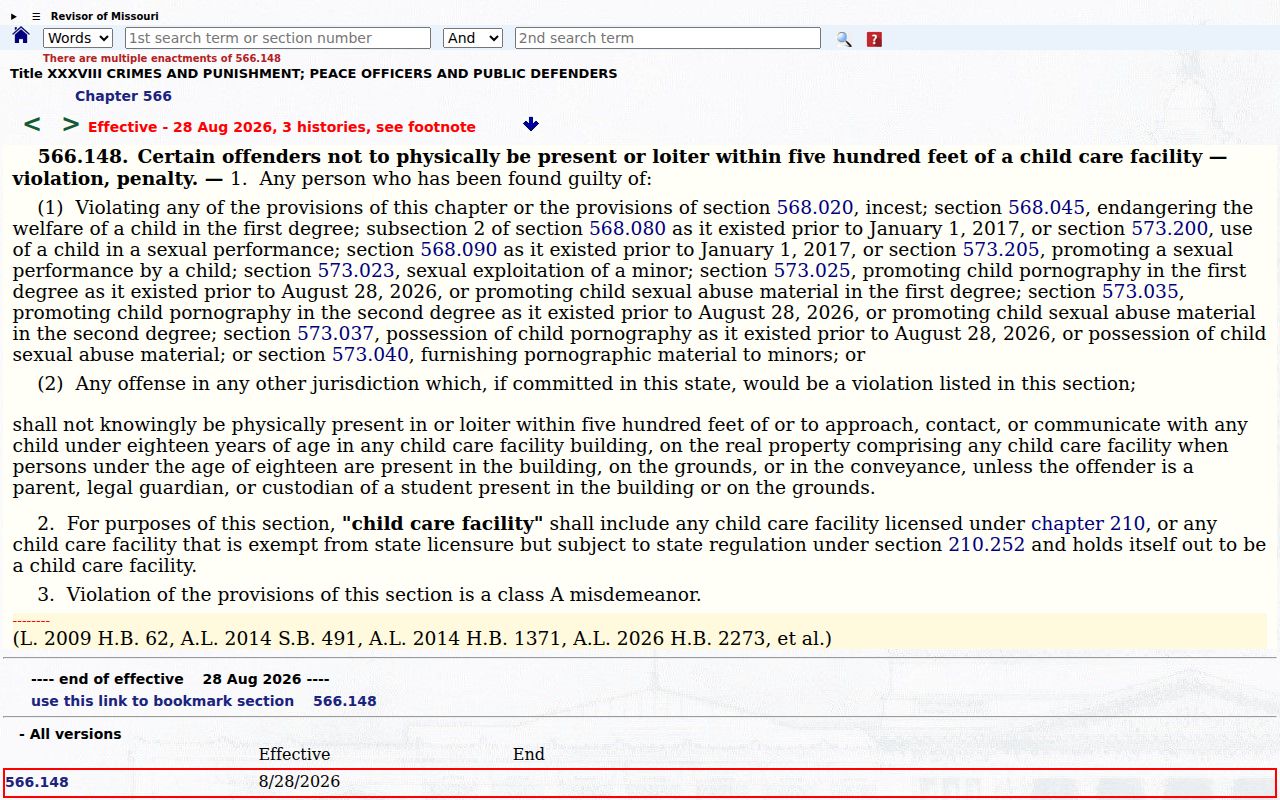Run search with the magnifier icon
This screenshot has width=1280, height=800.
click(x=844, y=39)
